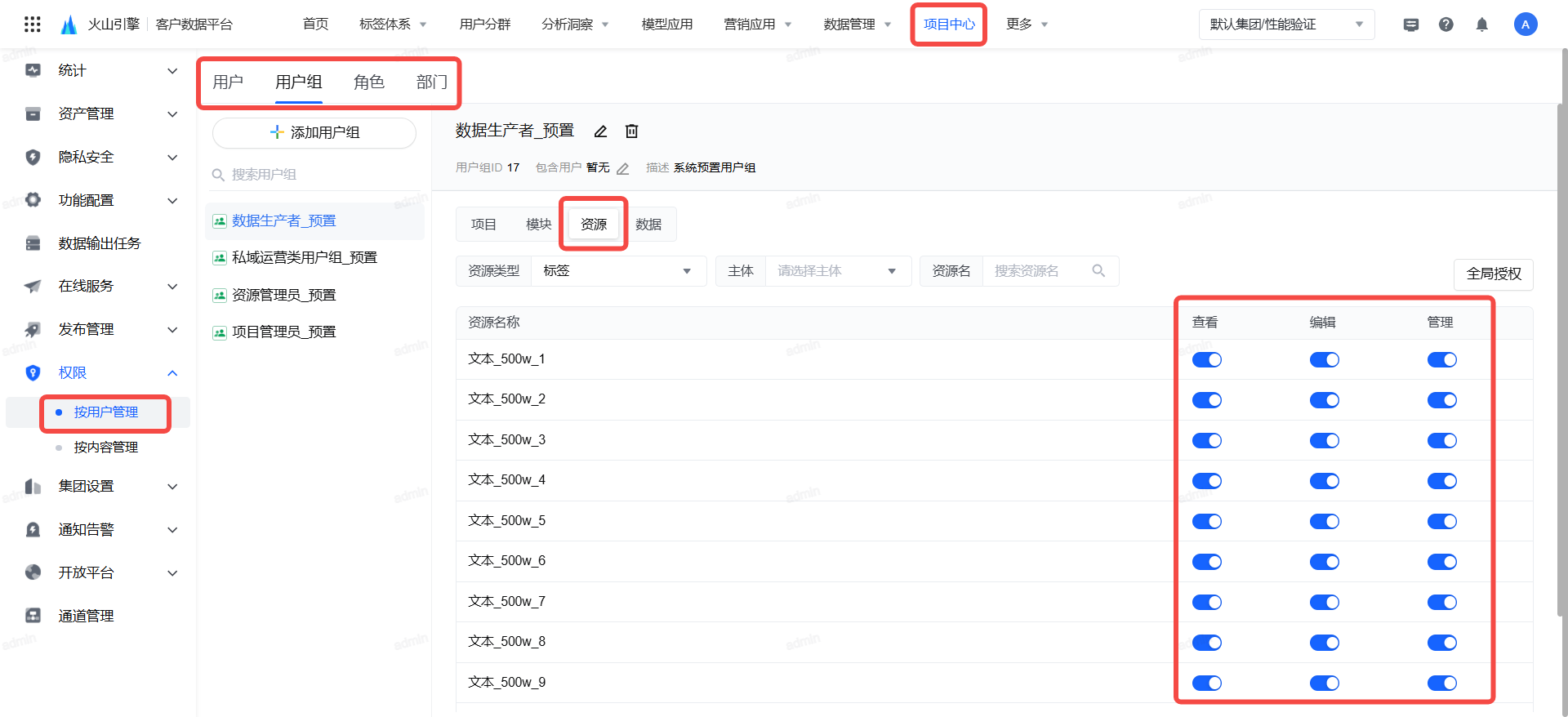The width and height of the screenshot is (1568, 717).
Task: Click the 发布管理 rocket icon
Action: 33,329
